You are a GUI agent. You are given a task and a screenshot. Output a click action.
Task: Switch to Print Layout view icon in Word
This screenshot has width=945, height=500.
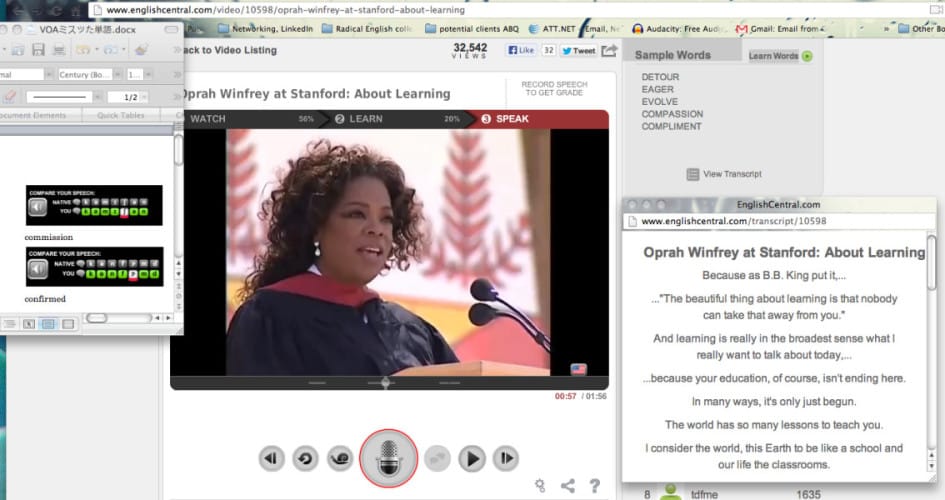click(x=49, y=324)
